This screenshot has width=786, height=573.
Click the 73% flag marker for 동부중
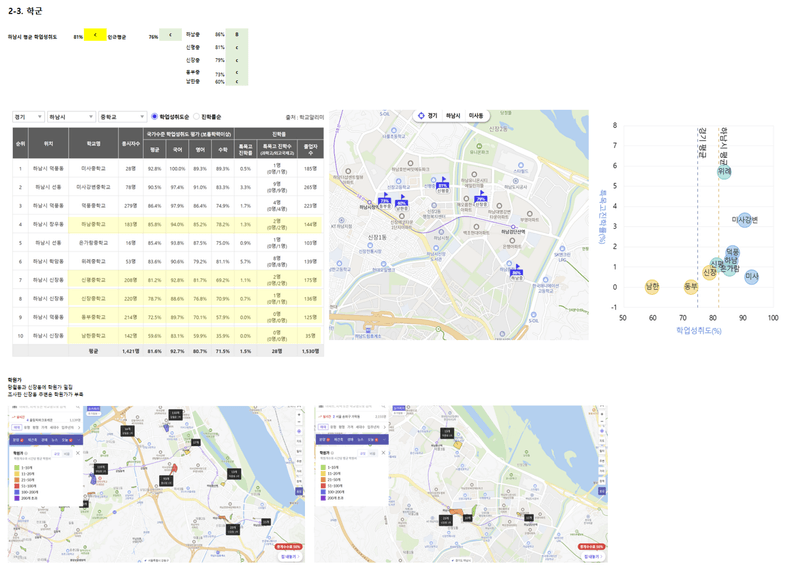[x=384, y=201]
